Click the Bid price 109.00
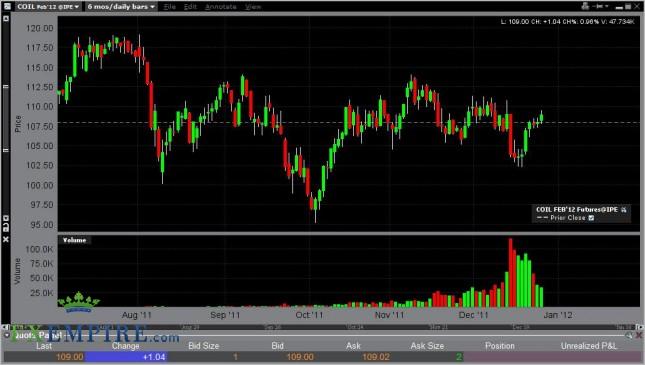Image resolution: width=645 pixels, height=365 pixels. (300, 357)
